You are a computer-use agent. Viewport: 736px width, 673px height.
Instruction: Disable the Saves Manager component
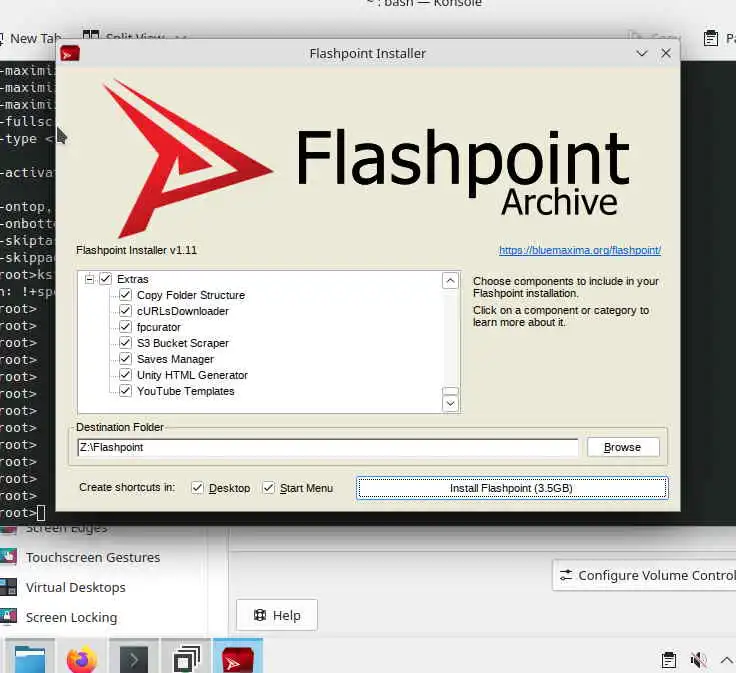[125, 359]
